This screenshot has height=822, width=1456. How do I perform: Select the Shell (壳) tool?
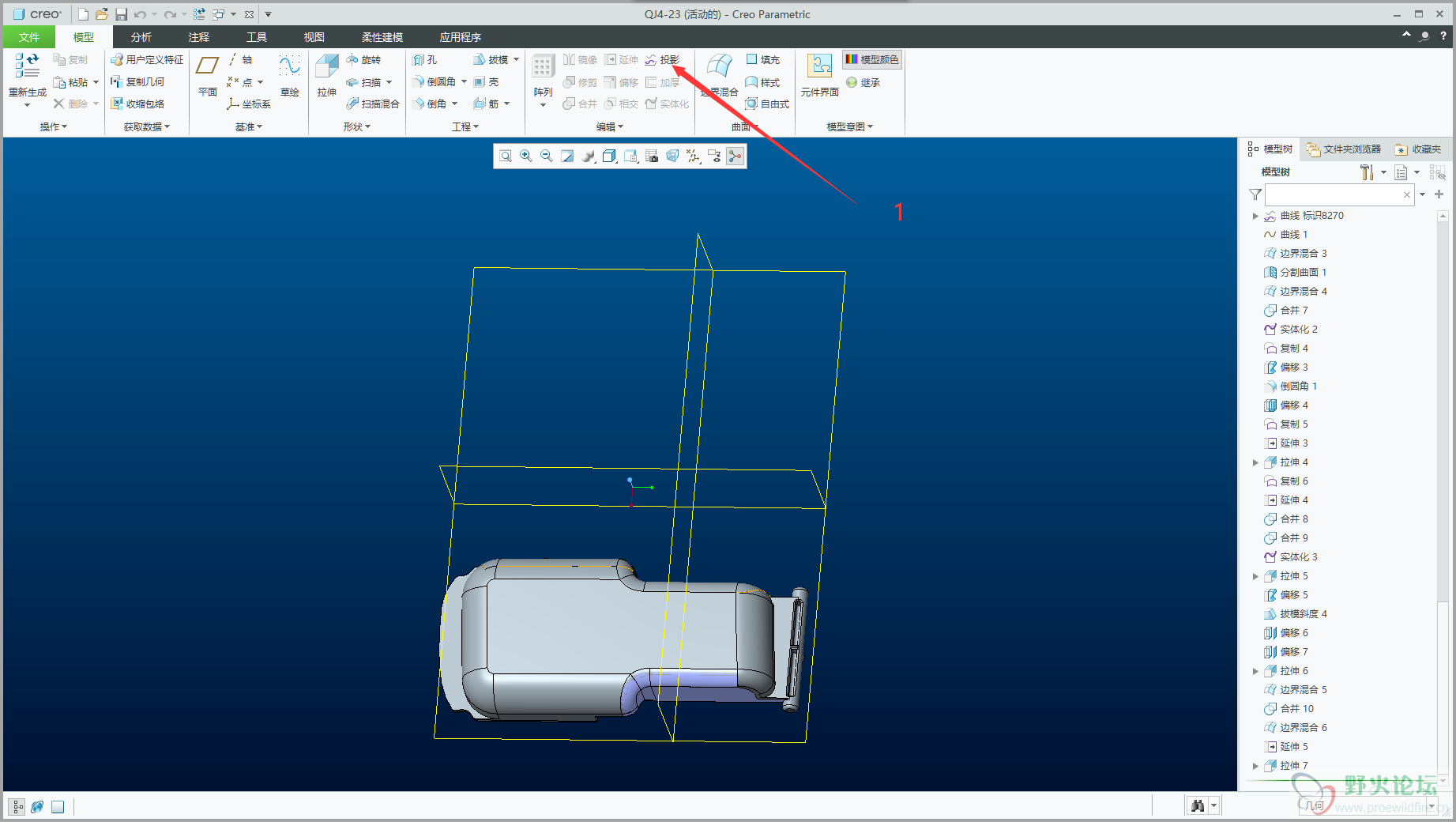(486, 82)
